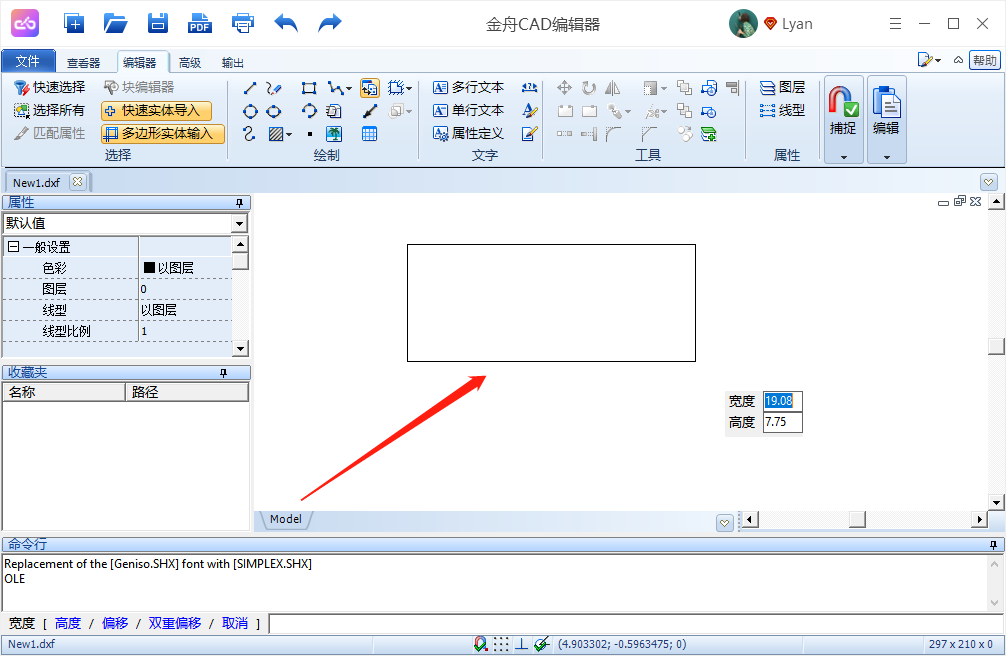Expand the 捕捉 snap dropdown
Viewport: 1006px width, 656px height.
tap(844, 157)
